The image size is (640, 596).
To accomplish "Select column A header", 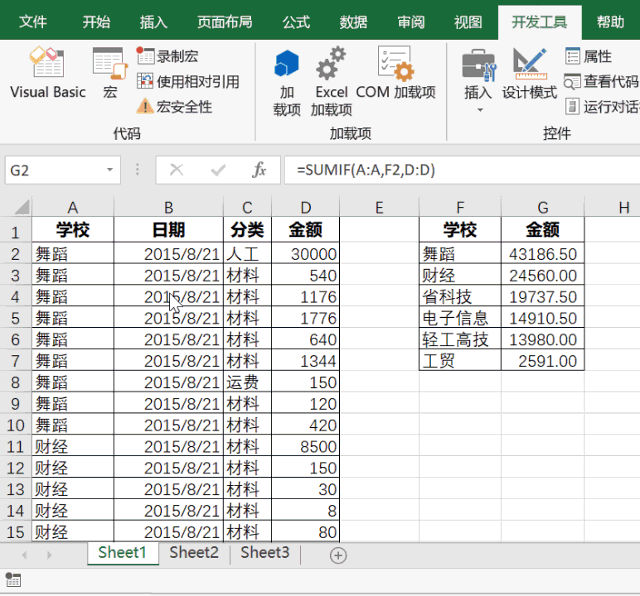I will coord(73,208).
